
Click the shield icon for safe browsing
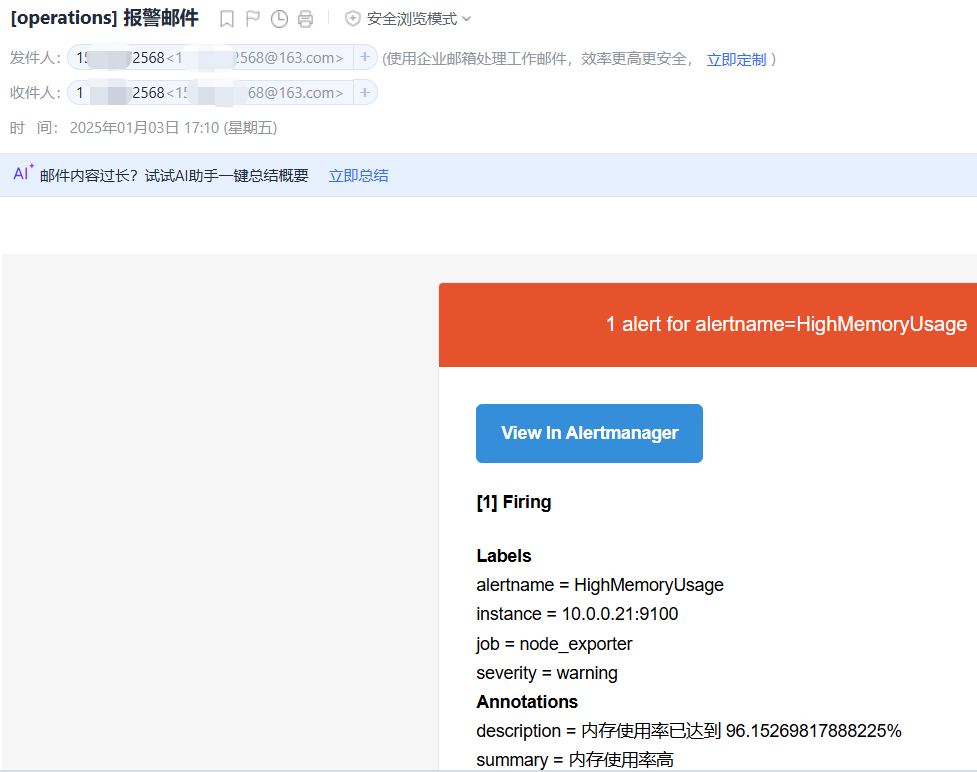(x=352, y=19)
